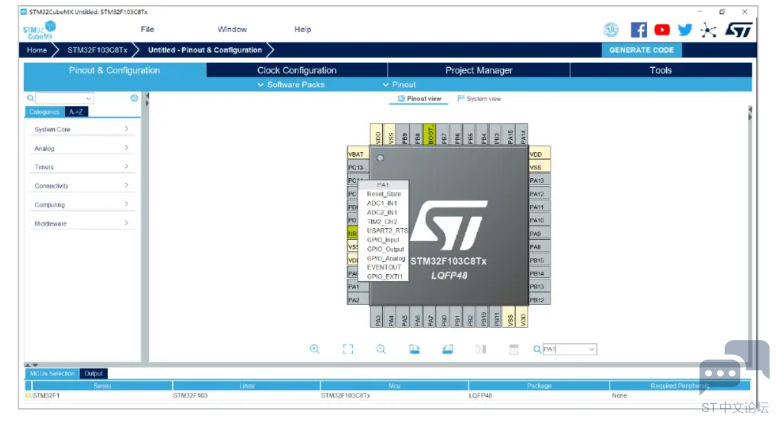Zoom out of the chip pinout
778x423 pixels.
pos(381,349)
